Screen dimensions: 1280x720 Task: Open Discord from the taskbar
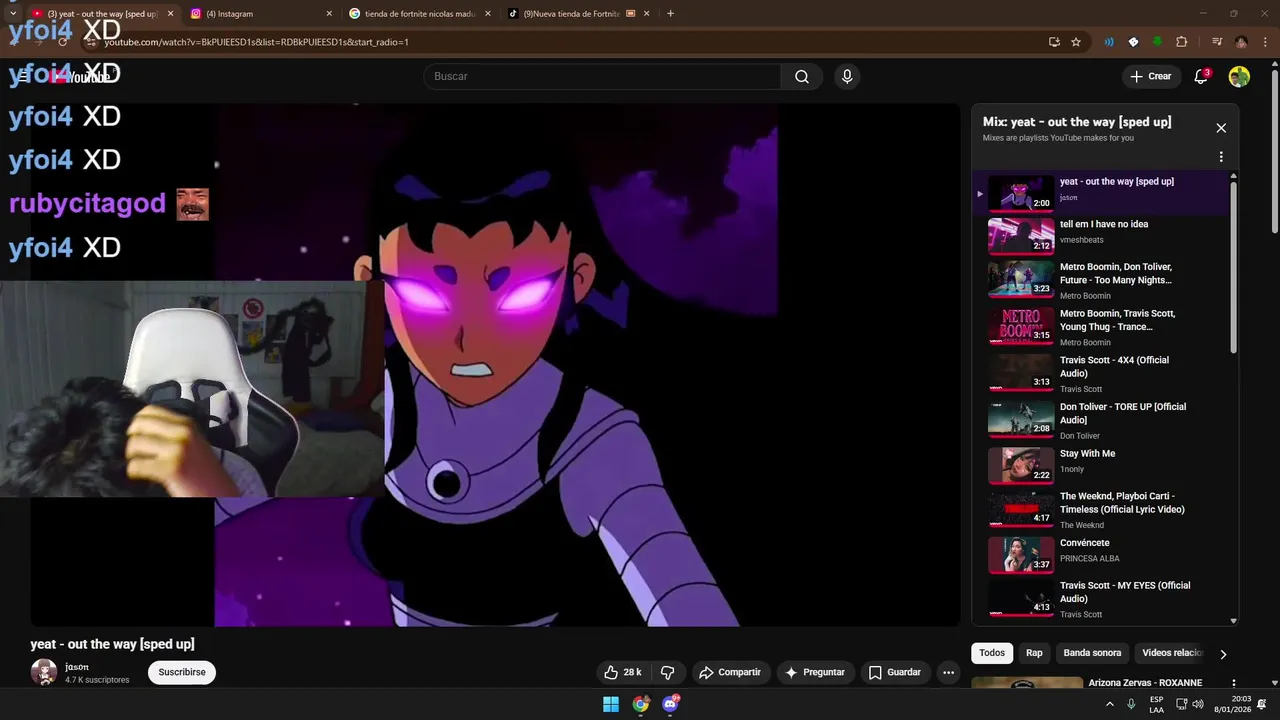pos(671,704)
